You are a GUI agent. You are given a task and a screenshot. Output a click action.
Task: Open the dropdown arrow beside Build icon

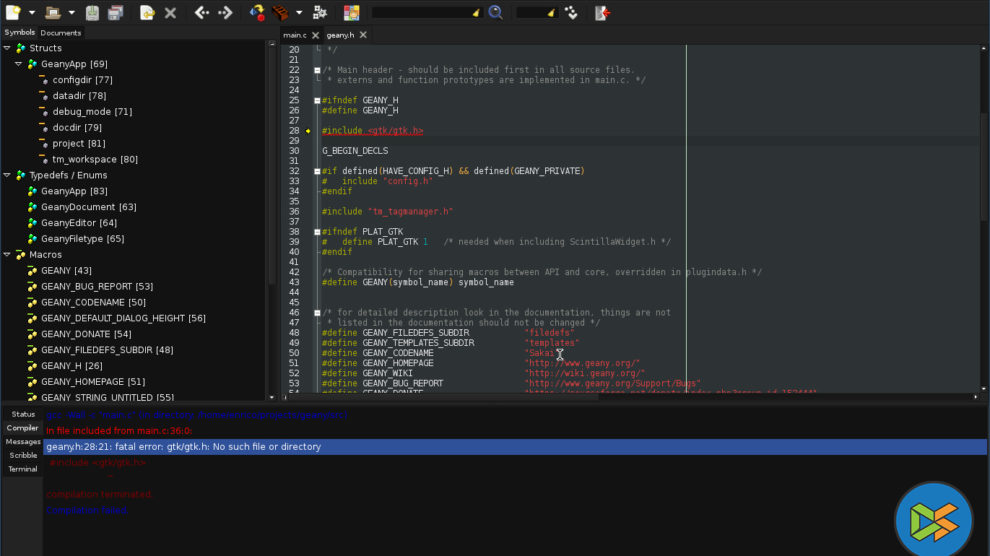299,13
